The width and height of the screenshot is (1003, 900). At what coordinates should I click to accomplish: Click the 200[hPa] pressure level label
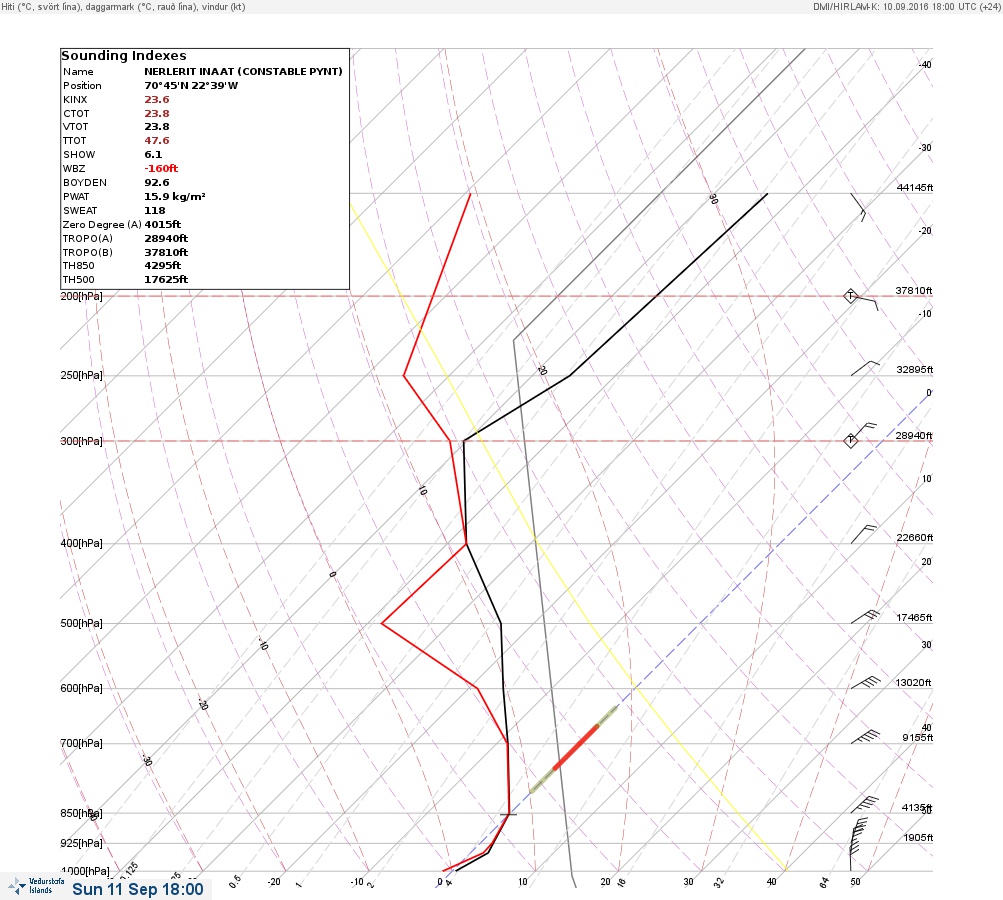tap(81, 296)
